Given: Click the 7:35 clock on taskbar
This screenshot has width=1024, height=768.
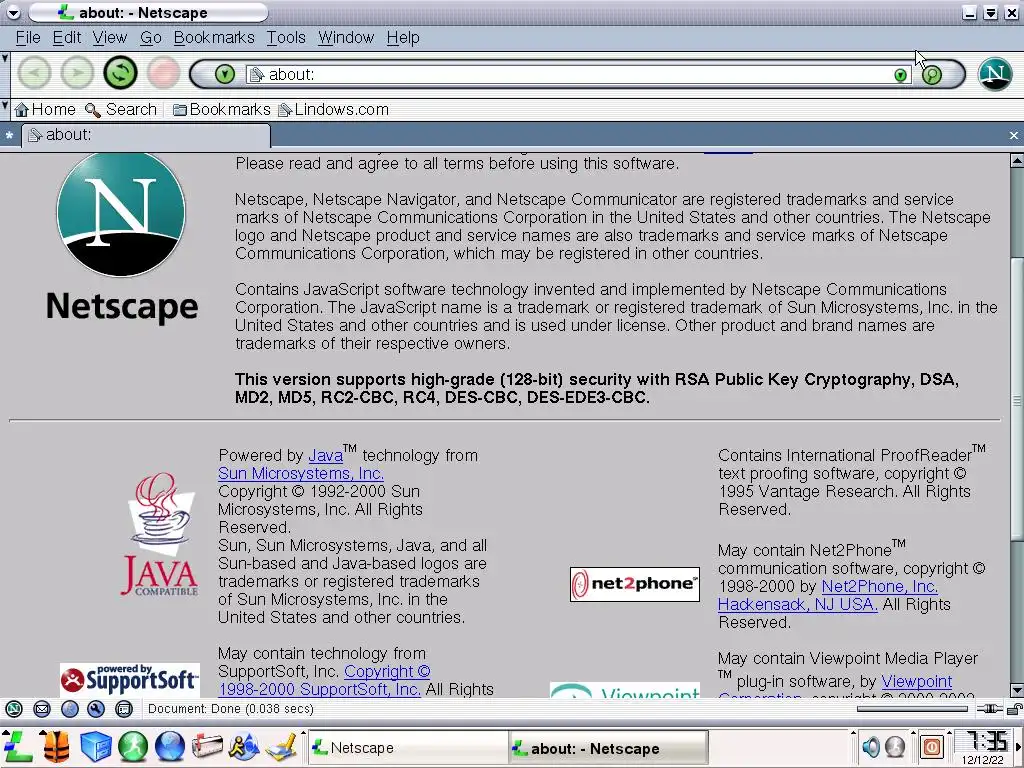Looking at the screenshot, I should coord(985,741).
